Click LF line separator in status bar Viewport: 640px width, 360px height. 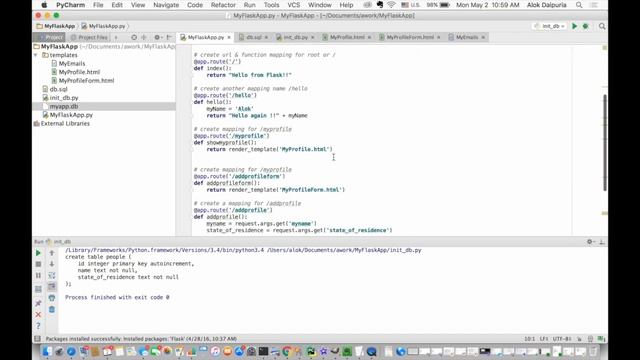click(544, 339)
